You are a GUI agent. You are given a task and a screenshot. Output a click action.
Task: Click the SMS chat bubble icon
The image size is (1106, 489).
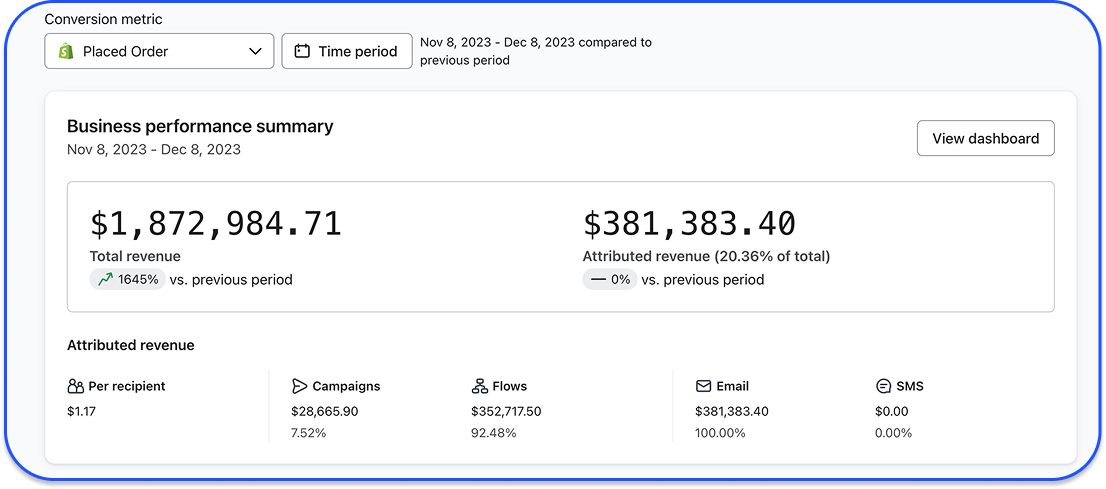pos(883,386)
